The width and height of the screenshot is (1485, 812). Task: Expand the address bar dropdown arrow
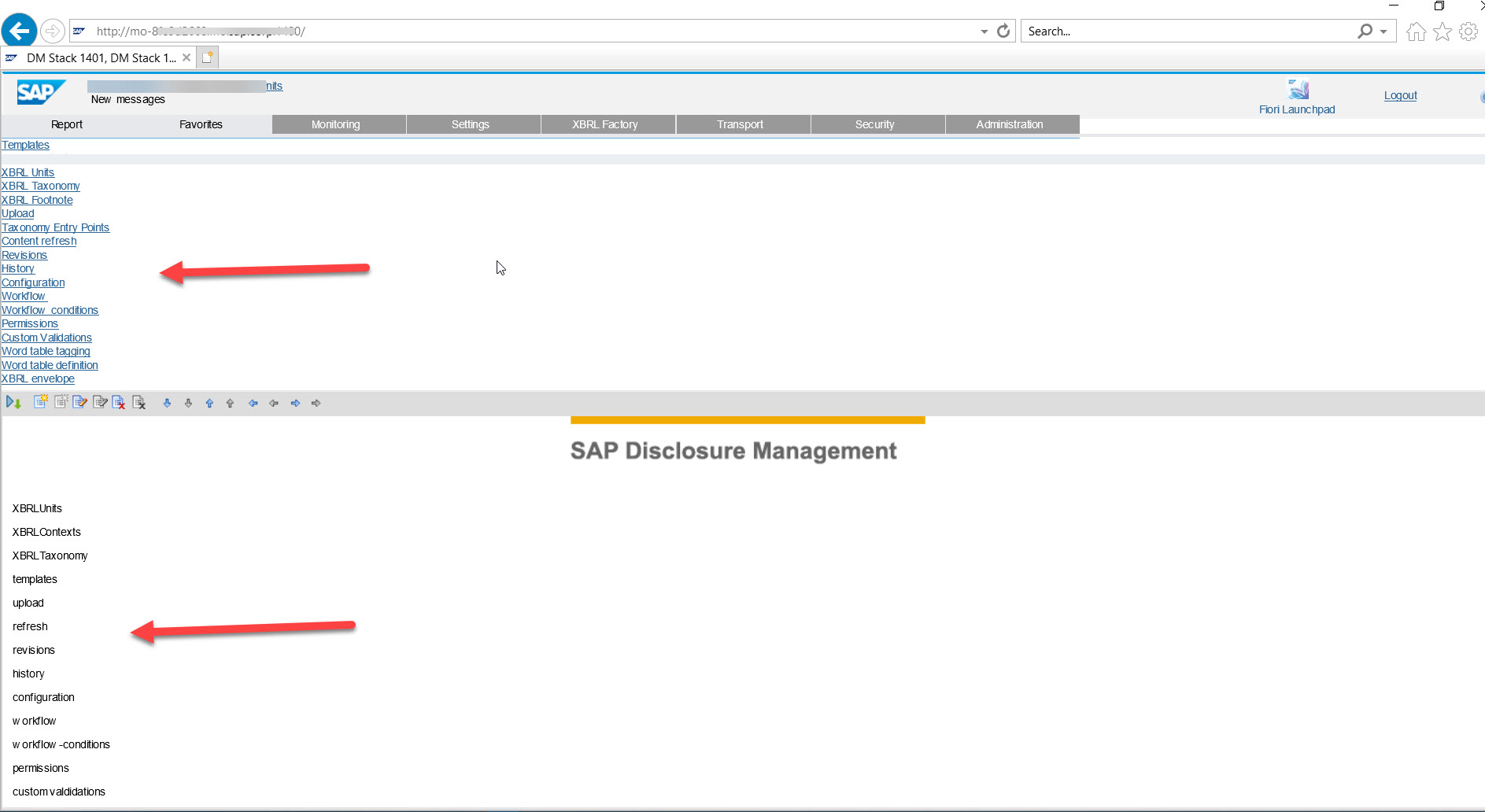point(984,31)
